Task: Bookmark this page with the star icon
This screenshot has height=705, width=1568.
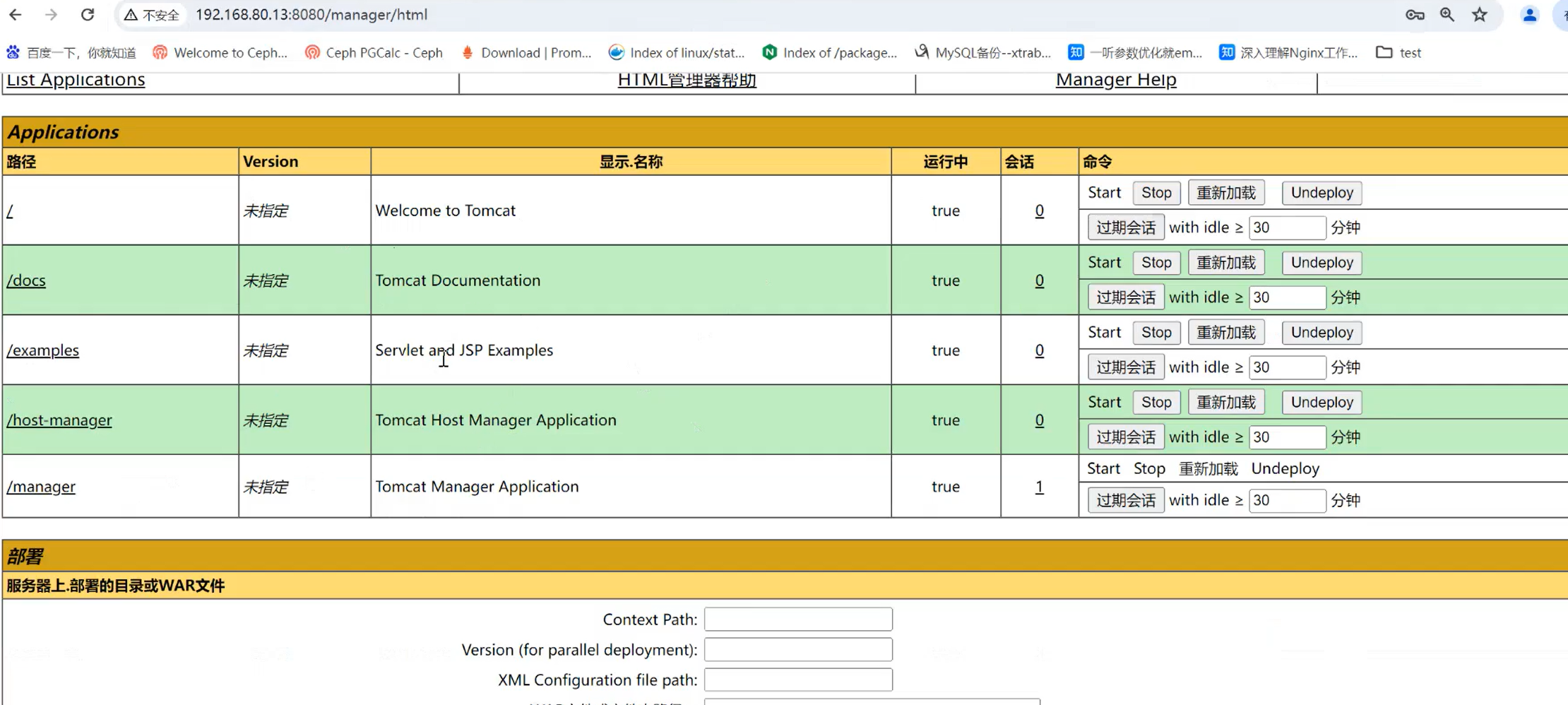Action: 1480,15
